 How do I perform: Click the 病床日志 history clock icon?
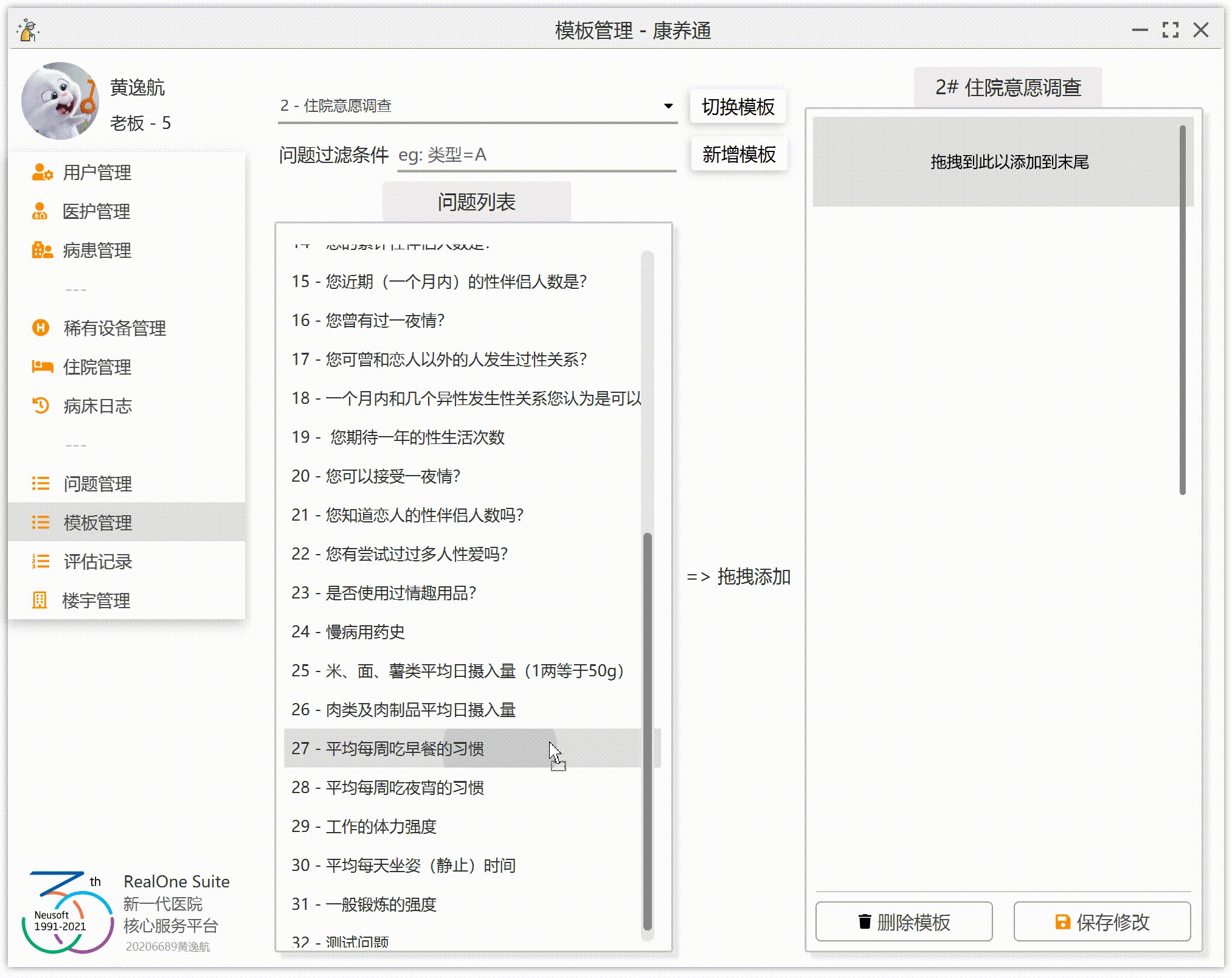coord(40,406)
